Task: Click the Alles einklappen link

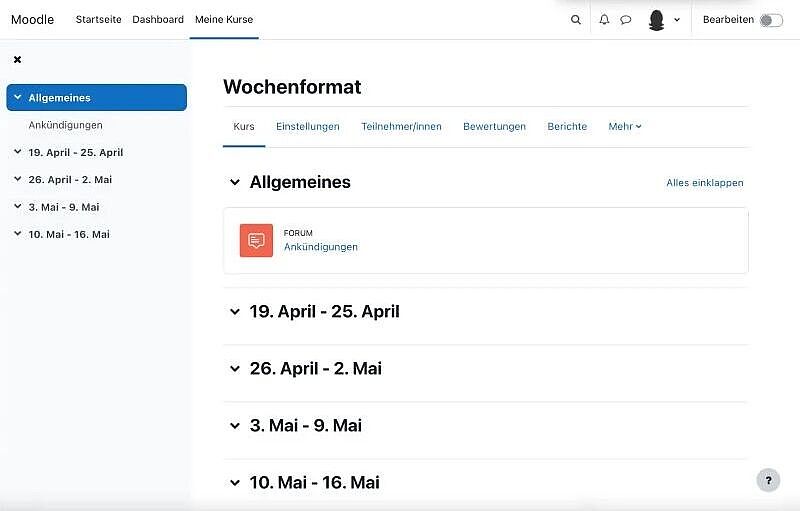Action: [x=705, y=183]
